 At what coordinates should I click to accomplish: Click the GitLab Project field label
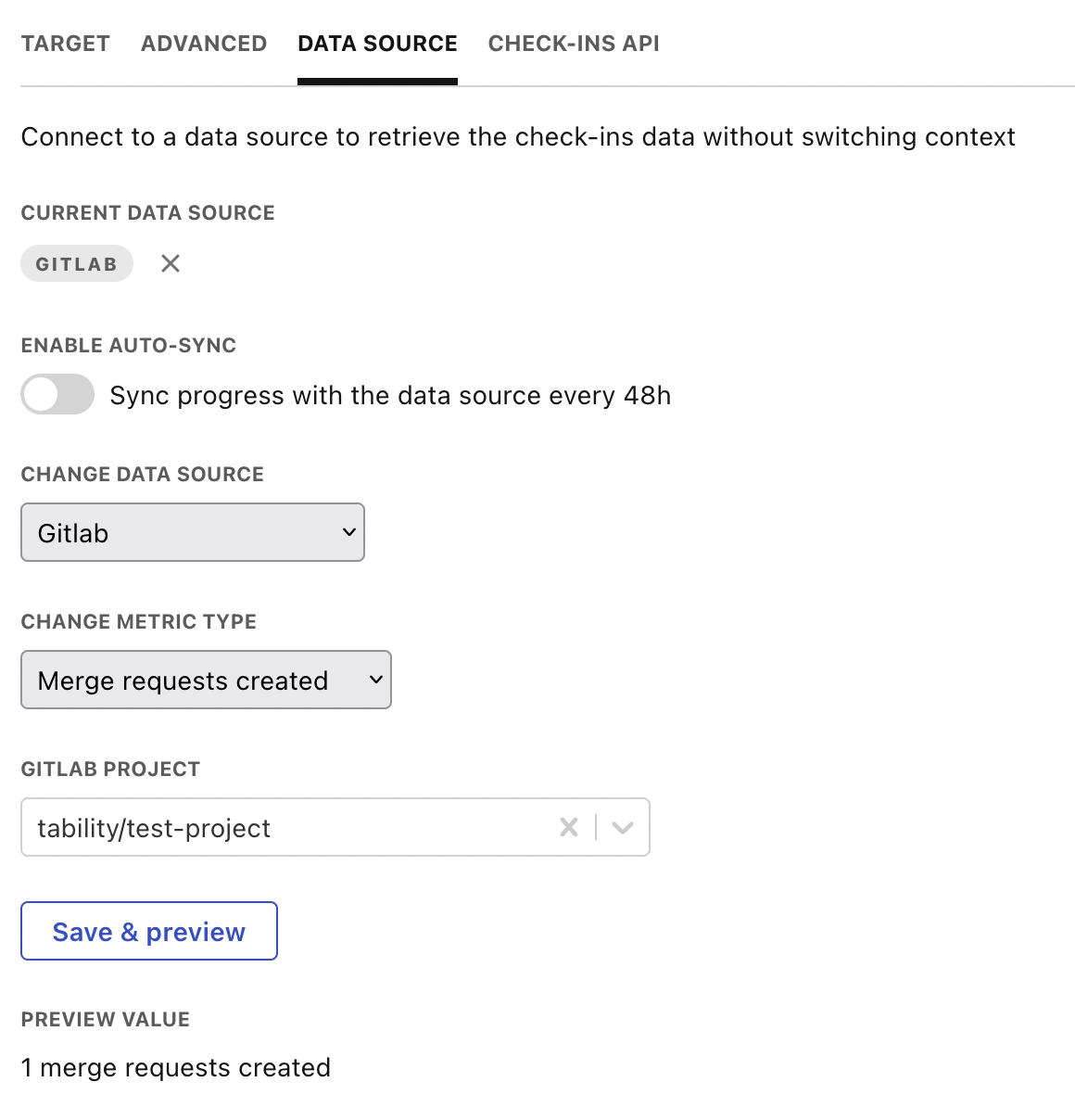point(110,770)
